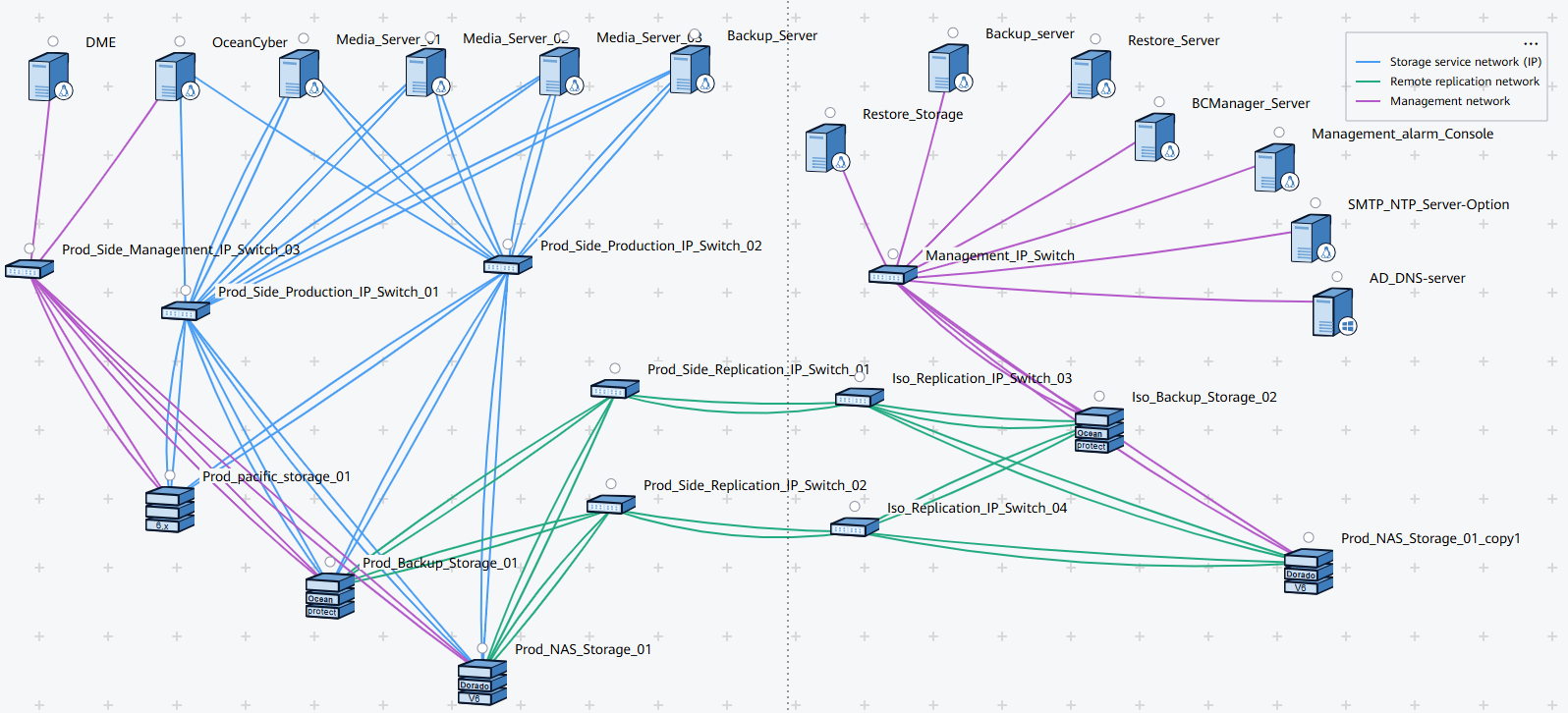Select the Management_IP_Switch device icon
This screenshot has height=713, width=1568.
coord(892,275)
